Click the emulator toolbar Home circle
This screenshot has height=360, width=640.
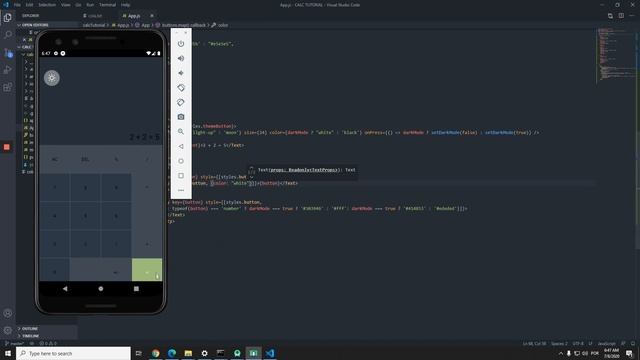181,161
